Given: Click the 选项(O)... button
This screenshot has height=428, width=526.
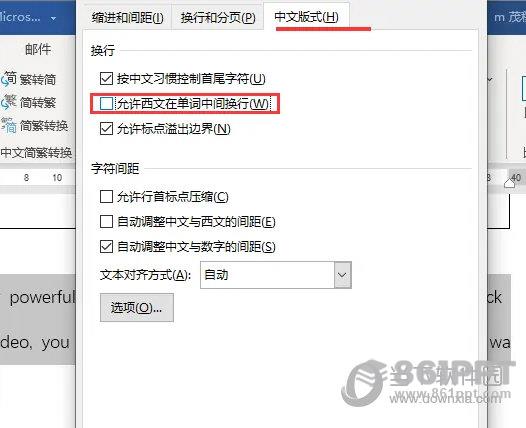Looking at the screenshot, I should tap(137, 308).
